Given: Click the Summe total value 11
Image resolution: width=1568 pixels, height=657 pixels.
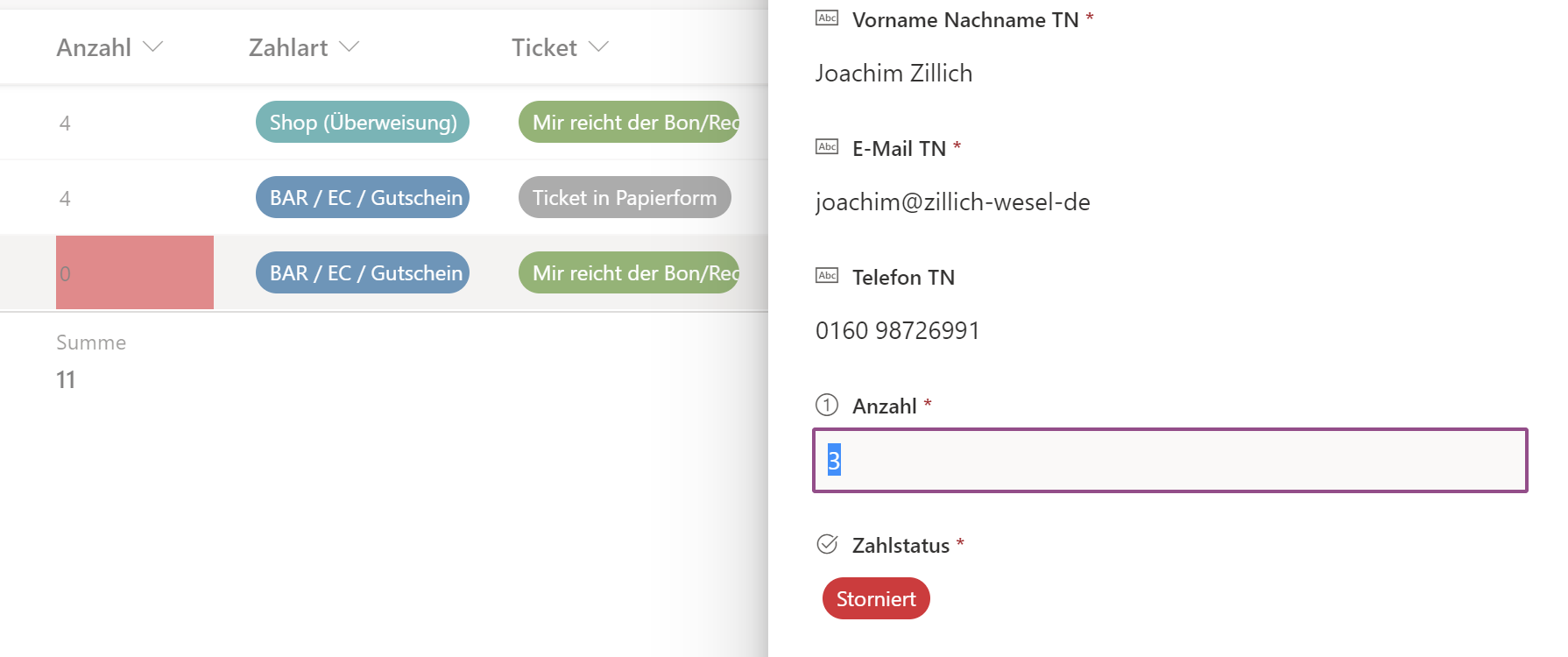Looking at the screenshot, I should pos(66,380).
